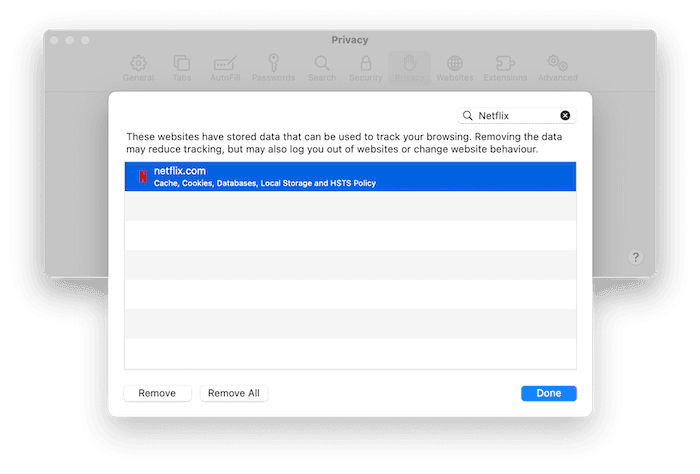Open the Search preferences pane
This screenshot has height=474, width=700.
[322, 68]
